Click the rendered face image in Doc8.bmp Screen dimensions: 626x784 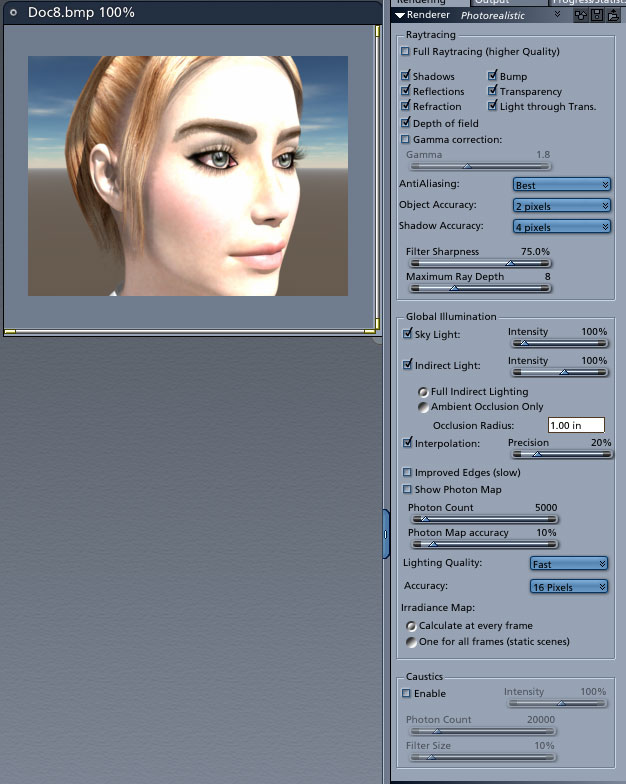188,176
